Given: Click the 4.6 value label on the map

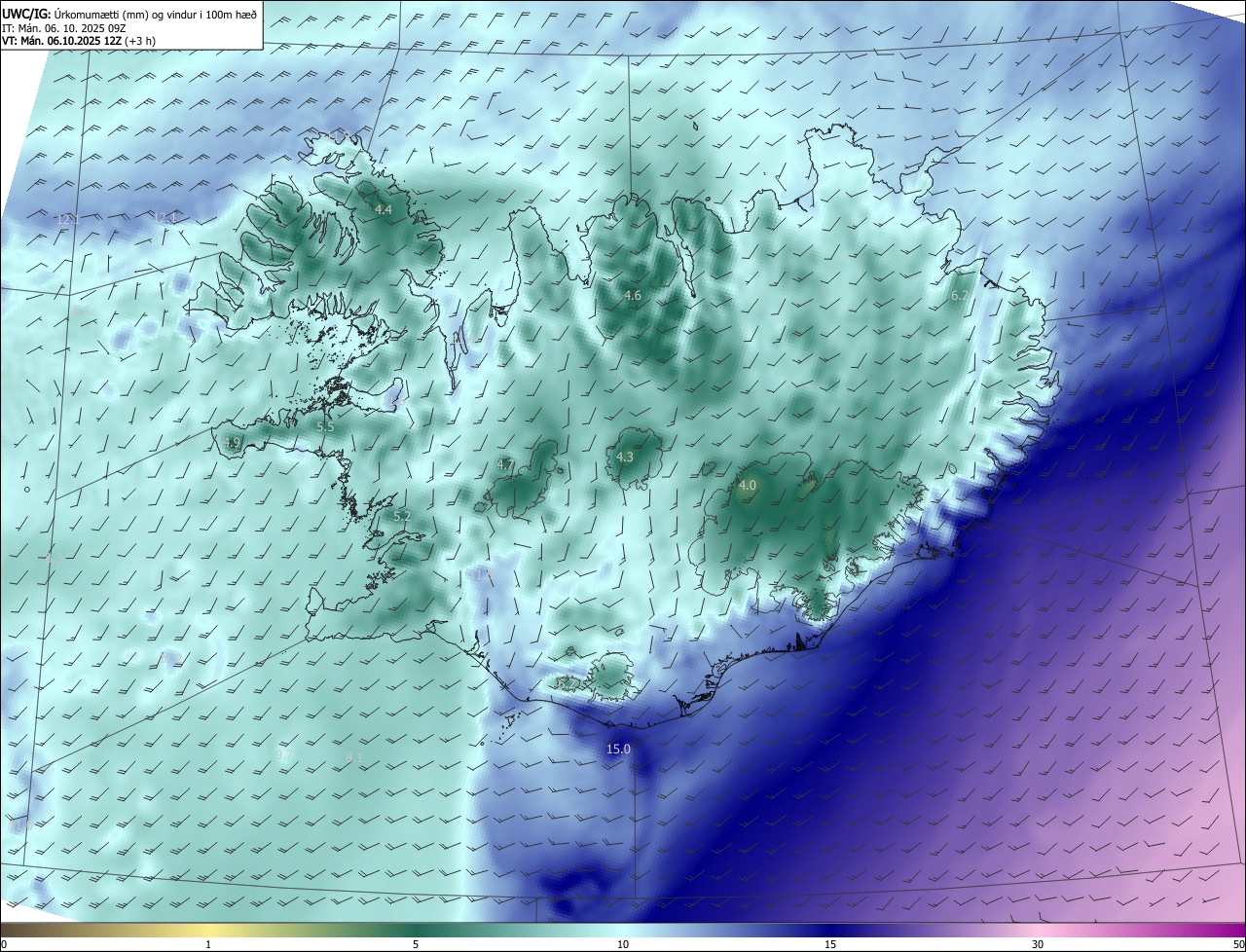Looking at the screenshot, I should pyautogui.click(x=633, y=295).
